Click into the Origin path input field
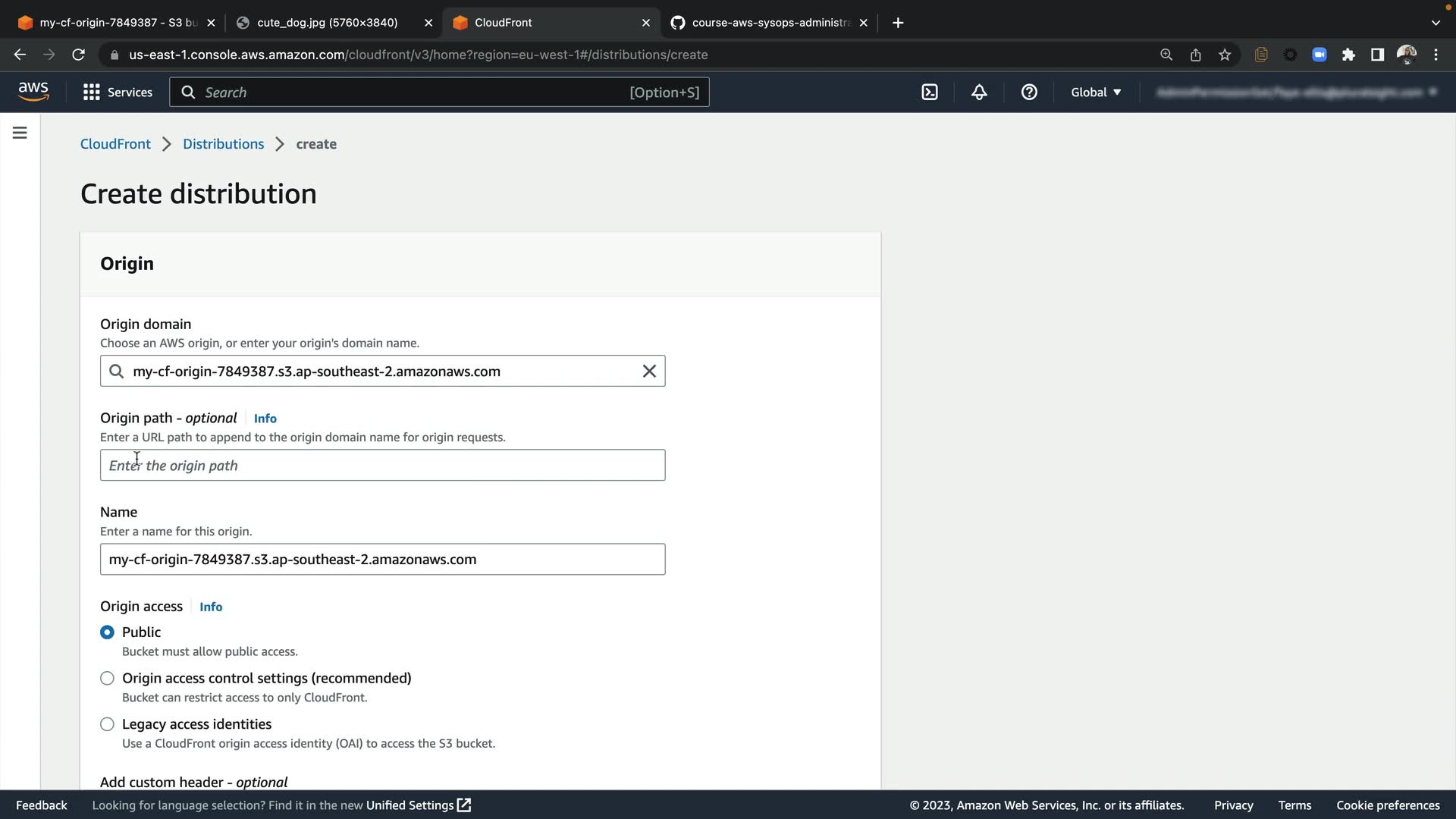The height and width of the screenshot is (819, 1456). (383, 466)
